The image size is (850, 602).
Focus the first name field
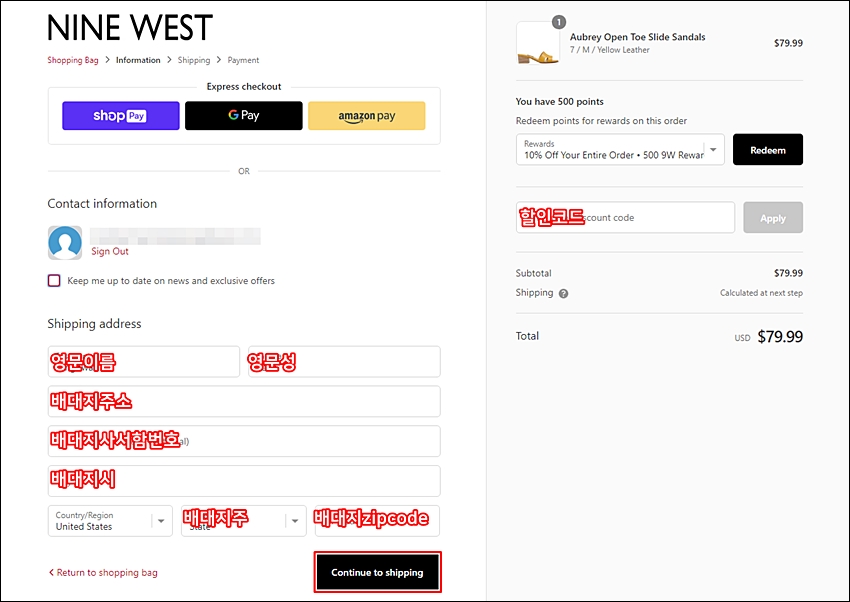click(144, 361)
